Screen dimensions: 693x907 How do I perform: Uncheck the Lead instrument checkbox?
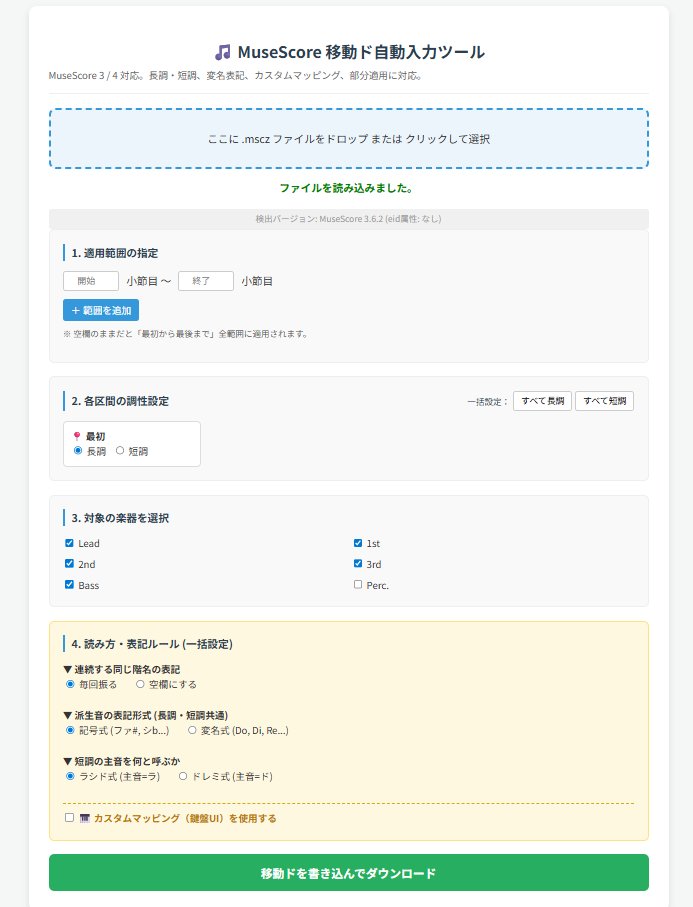click(x=69, y=543)
